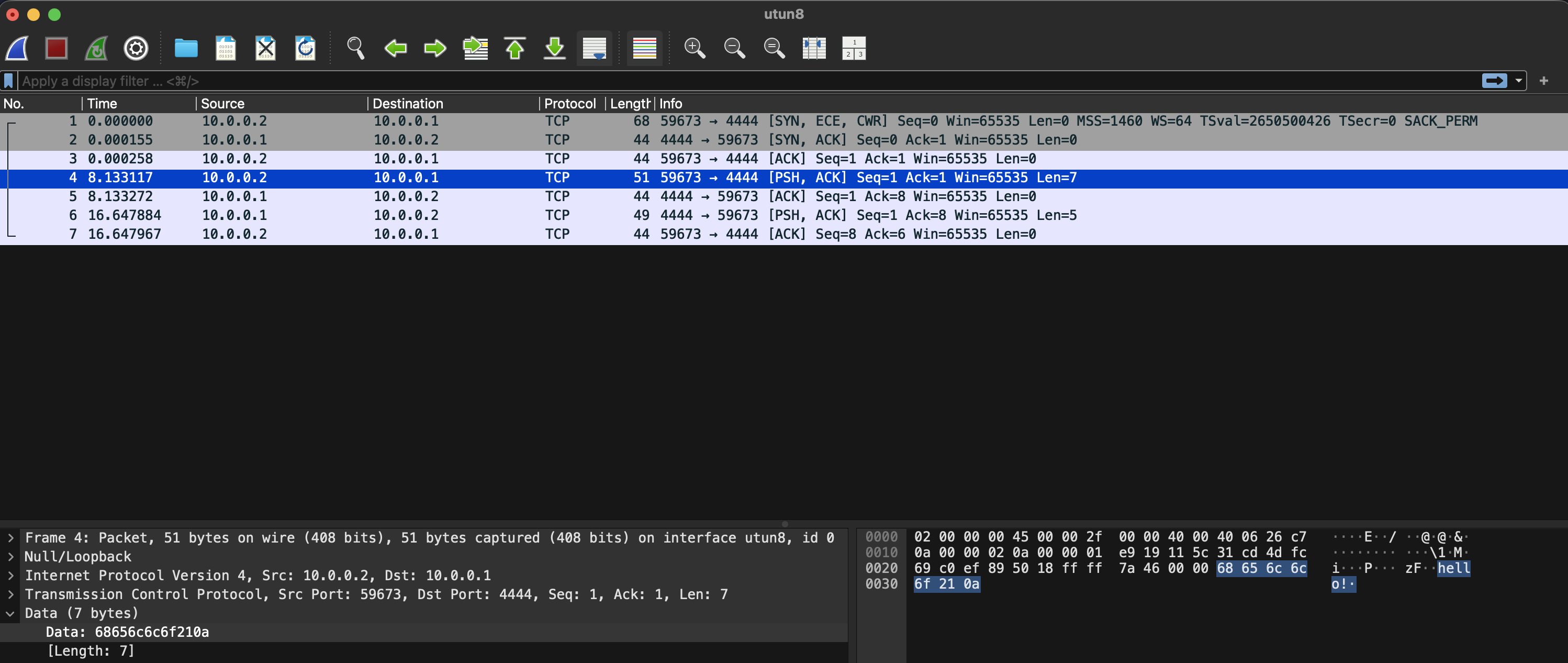Select packet 5 at time 8.133272

tap(784, 196)
